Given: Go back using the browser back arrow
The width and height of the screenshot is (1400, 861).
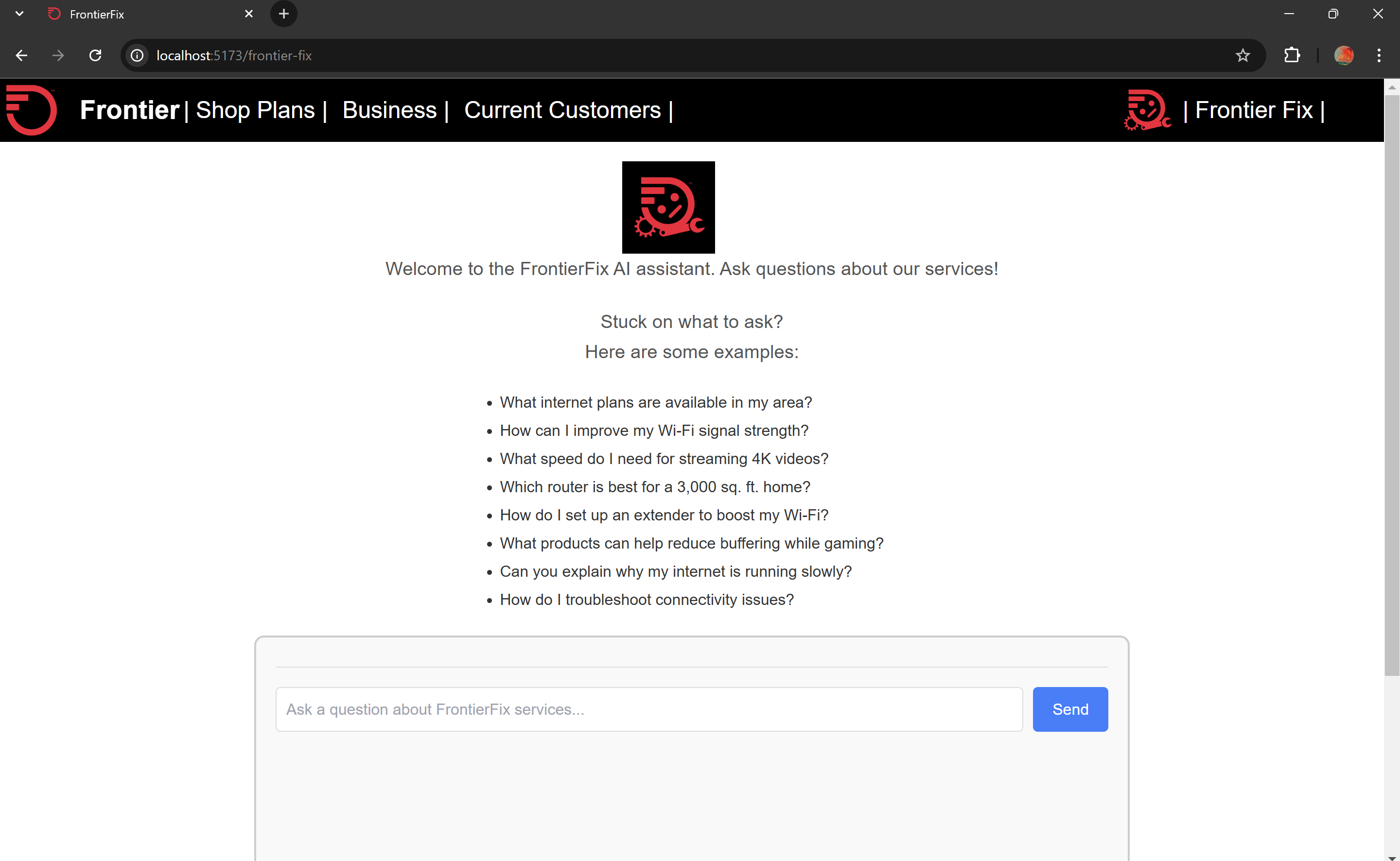Looking at the screenshot, I should [22, 55].
